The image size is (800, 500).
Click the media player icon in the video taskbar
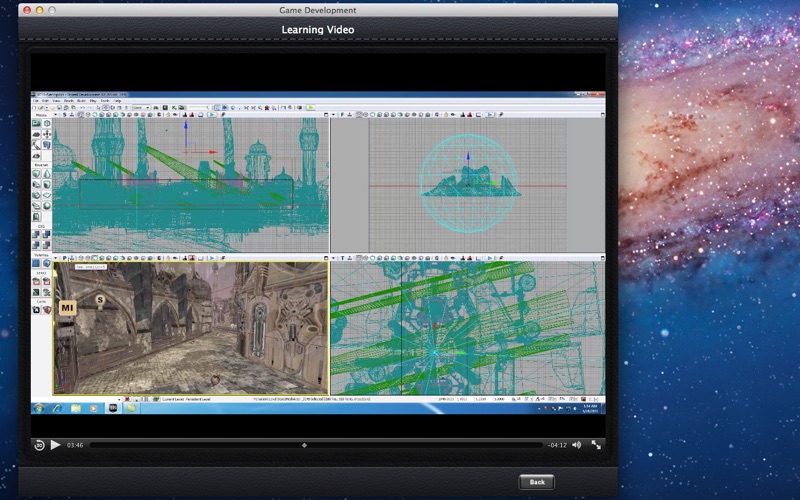point(94,408)
